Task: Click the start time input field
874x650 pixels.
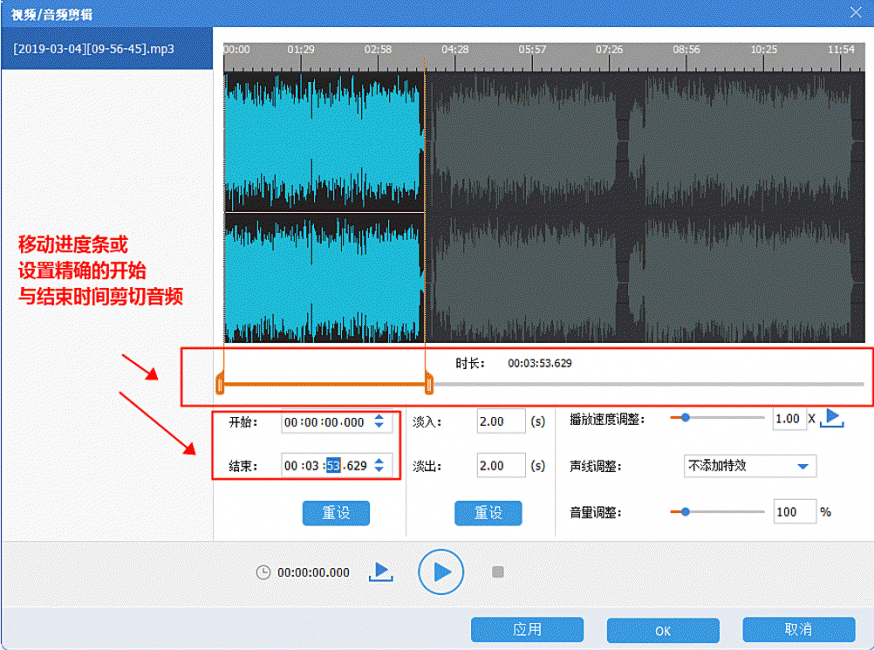Action: point(337,423)
